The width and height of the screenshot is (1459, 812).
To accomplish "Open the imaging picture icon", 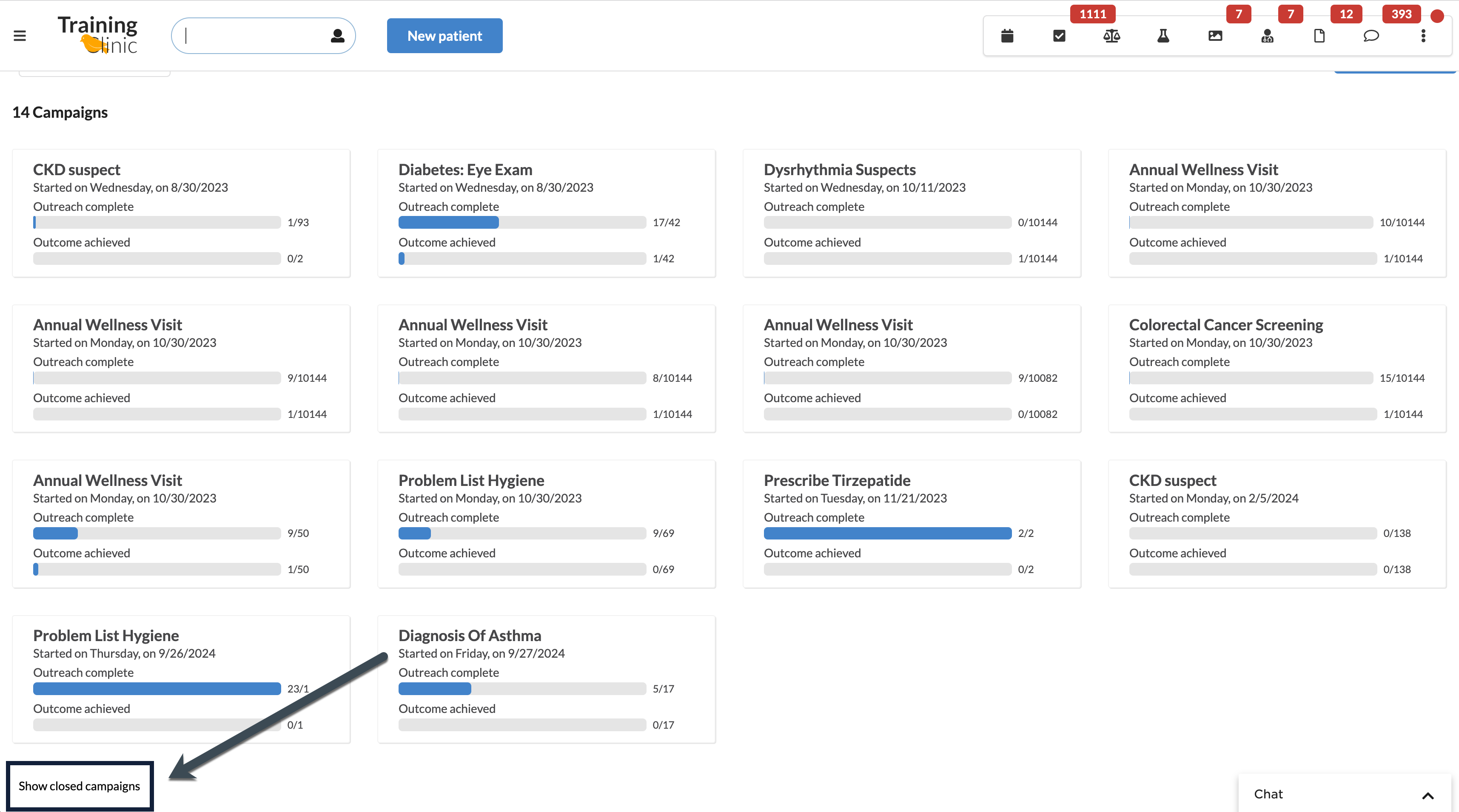I will [x=1215, y=36].
